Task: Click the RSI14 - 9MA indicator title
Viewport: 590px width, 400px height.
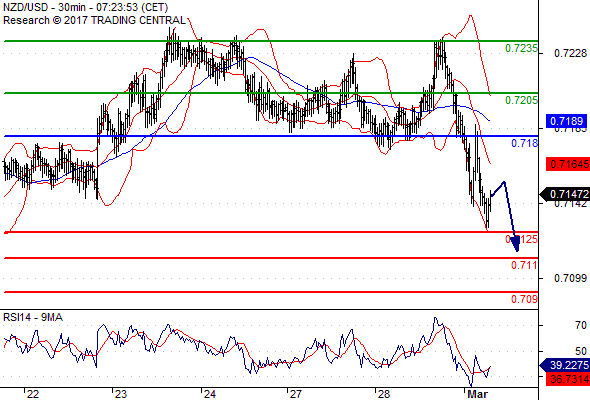Action: pyautogui.click(x=33, y=318)
